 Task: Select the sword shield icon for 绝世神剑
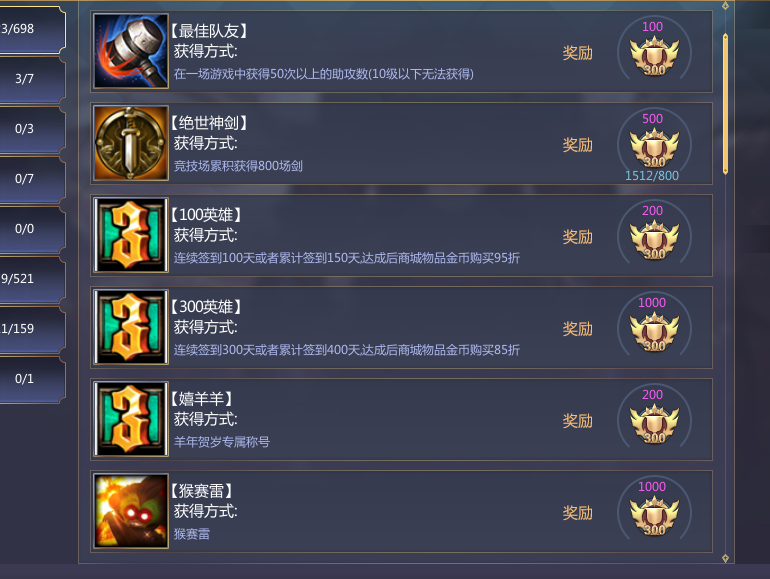131,143
